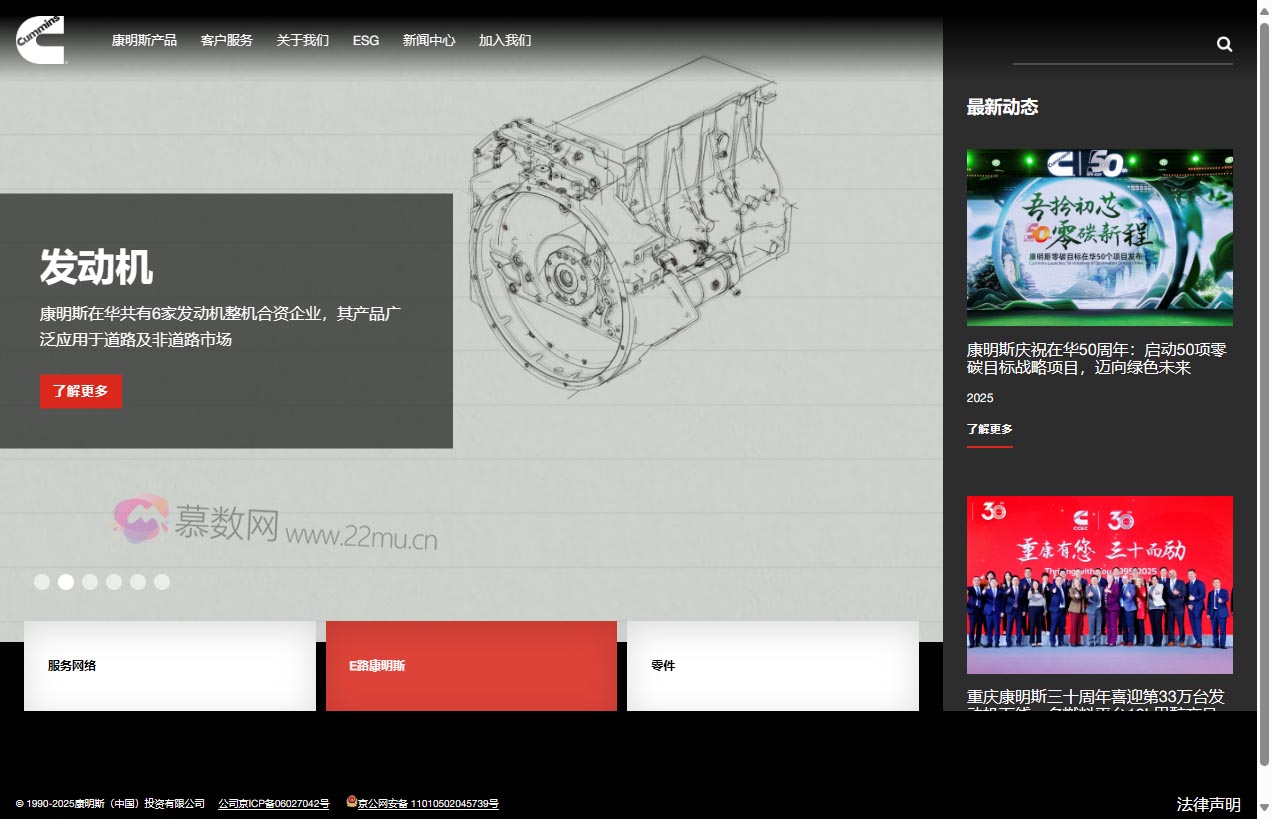Select the first carousel dot
The height and width of the screenshot is (819, 1272).
42,582
